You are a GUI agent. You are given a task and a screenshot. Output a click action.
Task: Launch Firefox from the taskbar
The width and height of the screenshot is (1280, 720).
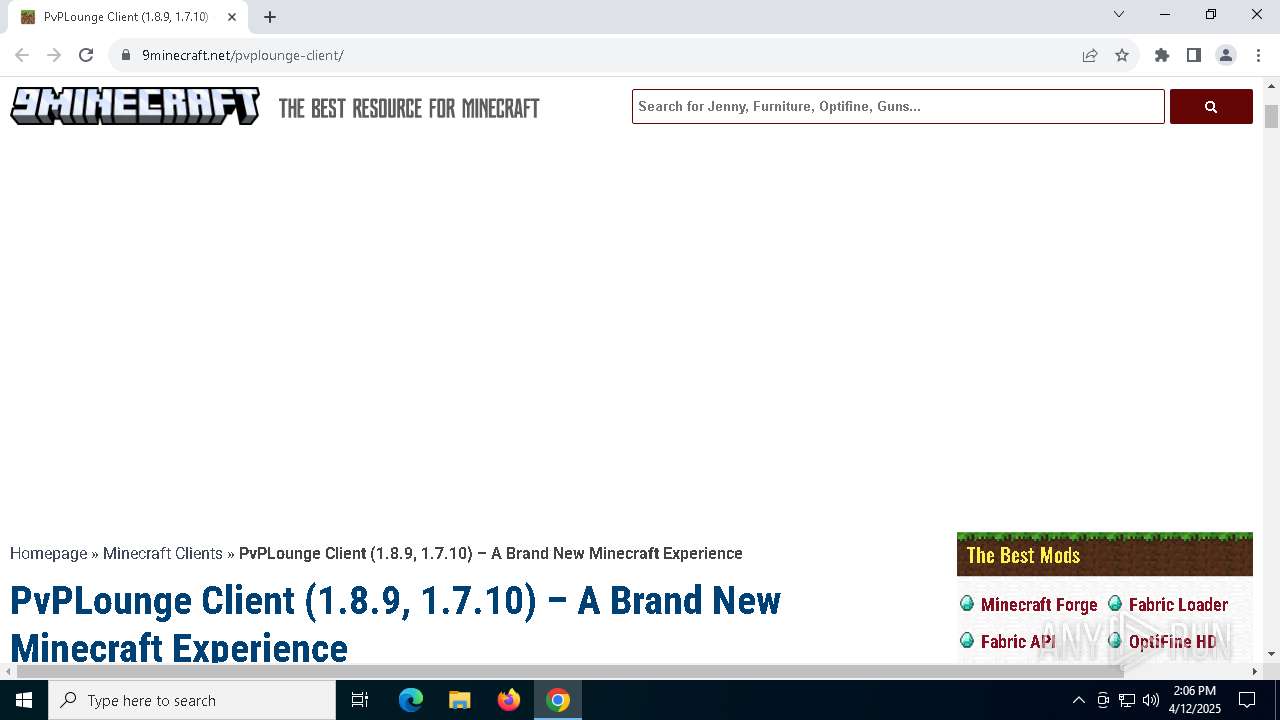tap(509, 700)
